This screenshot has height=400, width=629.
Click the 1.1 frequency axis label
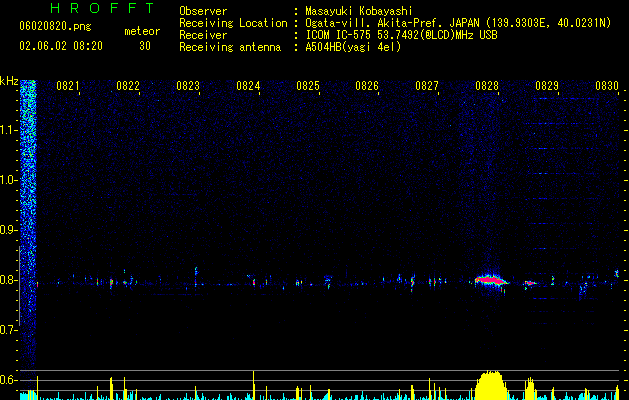9,130
